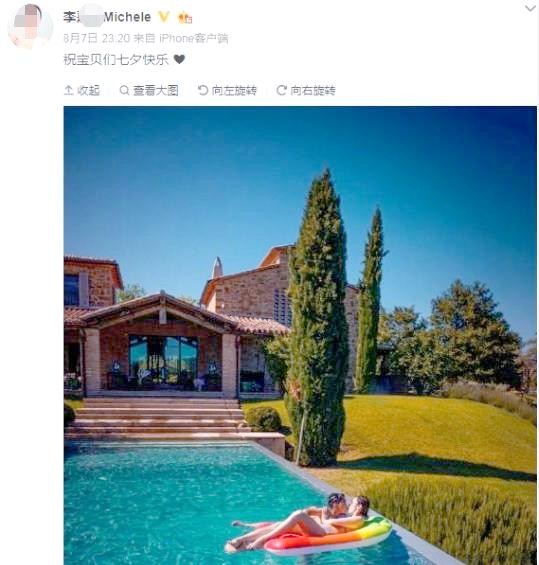Rotate the image right with 向右旋转
This screenshot has height=565, width=539.
coord(313,90)
